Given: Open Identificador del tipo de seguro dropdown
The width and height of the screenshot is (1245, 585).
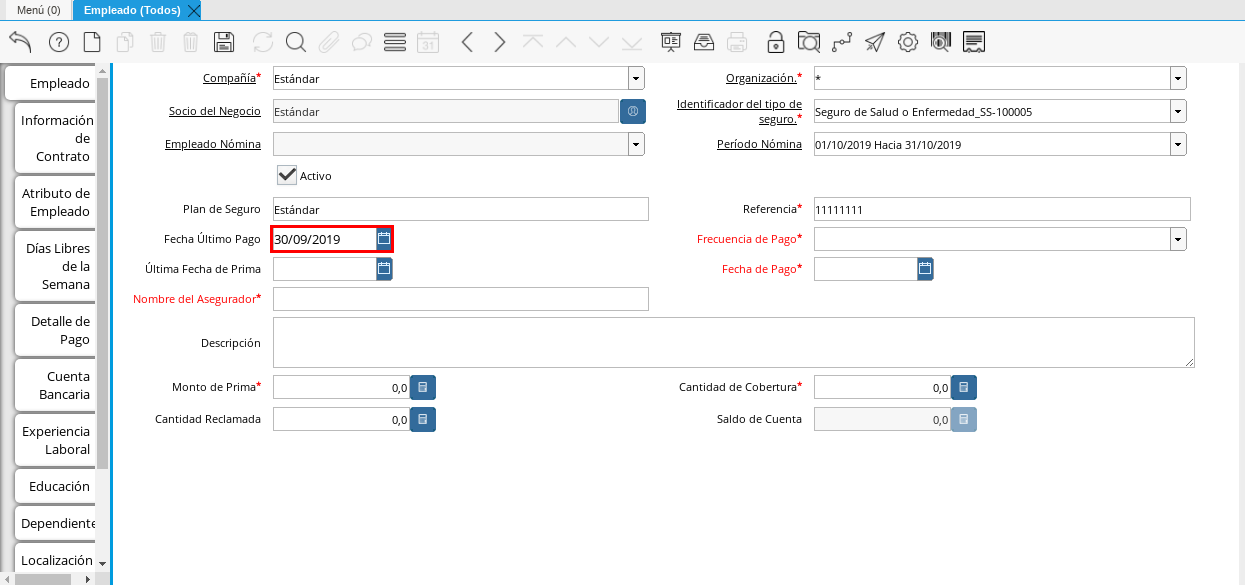Looking at the screenshot, I should [x=1178, y=111].
